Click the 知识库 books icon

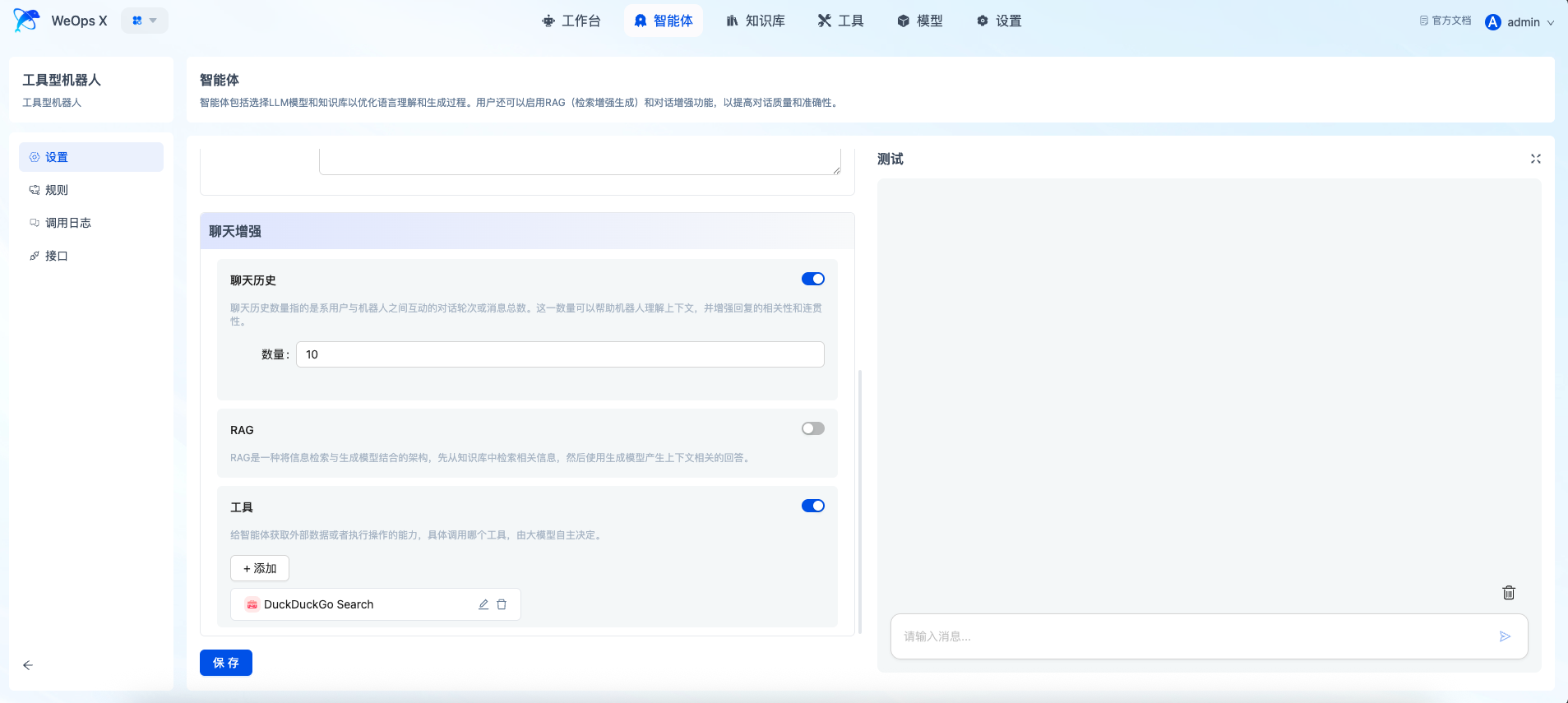coord(732,21)
